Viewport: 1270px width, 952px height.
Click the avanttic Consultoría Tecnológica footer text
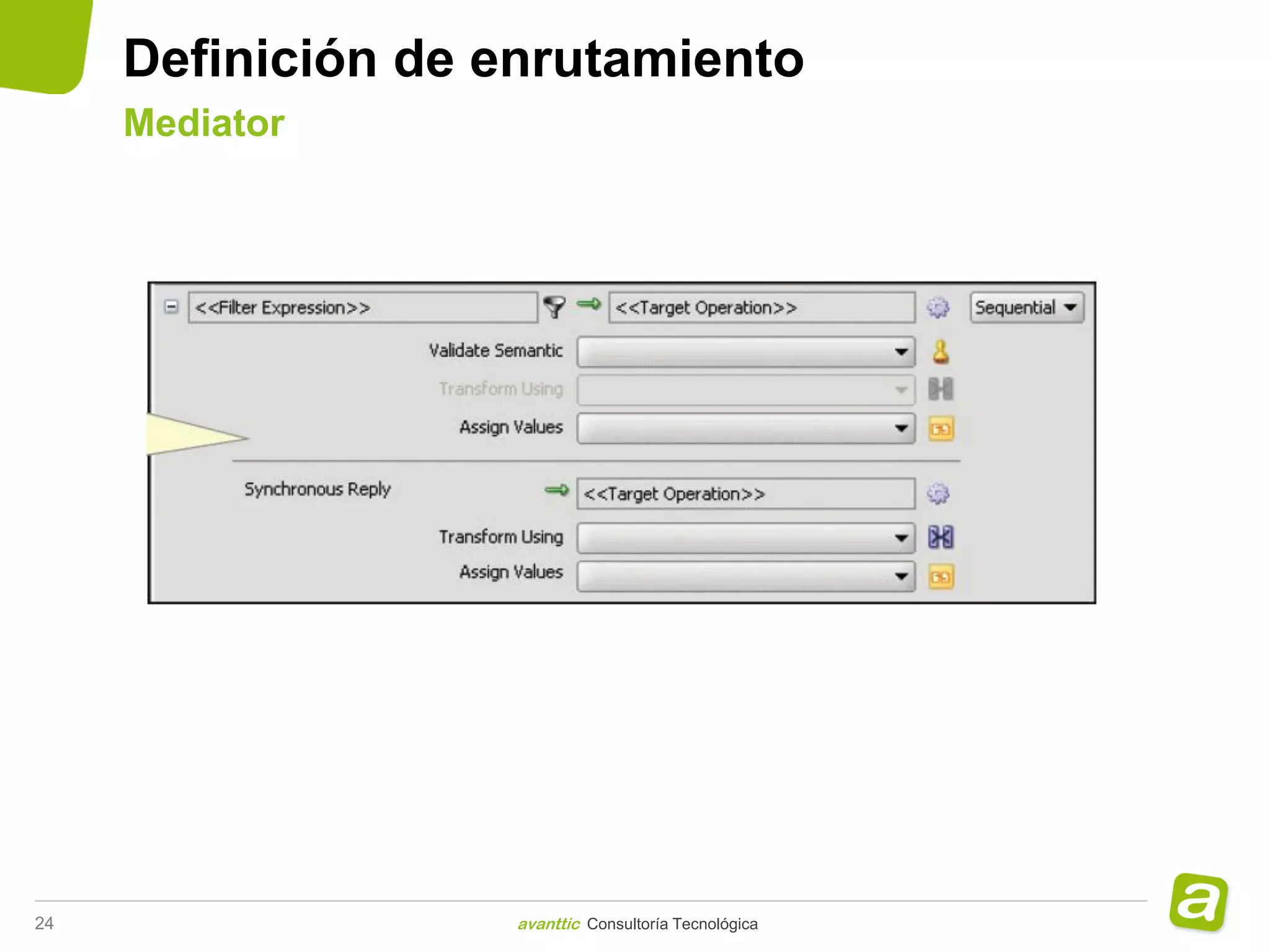[637, 924]
